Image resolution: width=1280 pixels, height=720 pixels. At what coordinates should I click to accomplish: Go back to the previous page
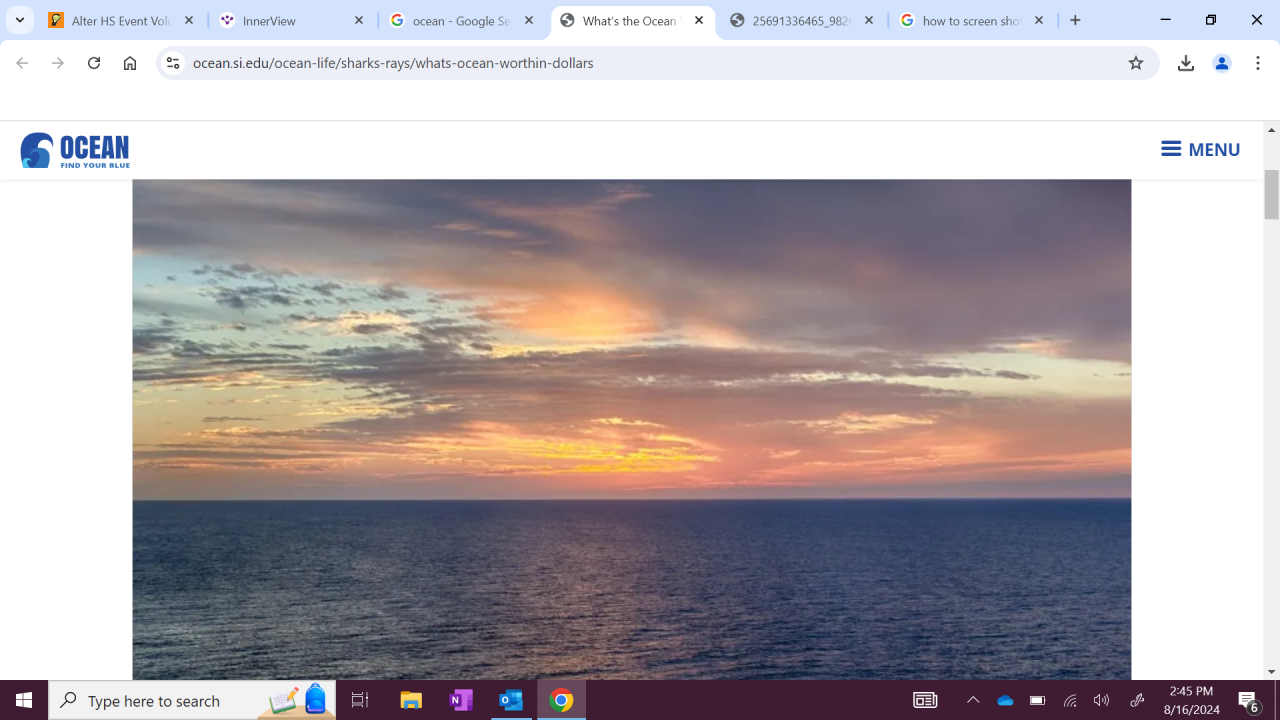pyautogui.click(x=22, y=63)
